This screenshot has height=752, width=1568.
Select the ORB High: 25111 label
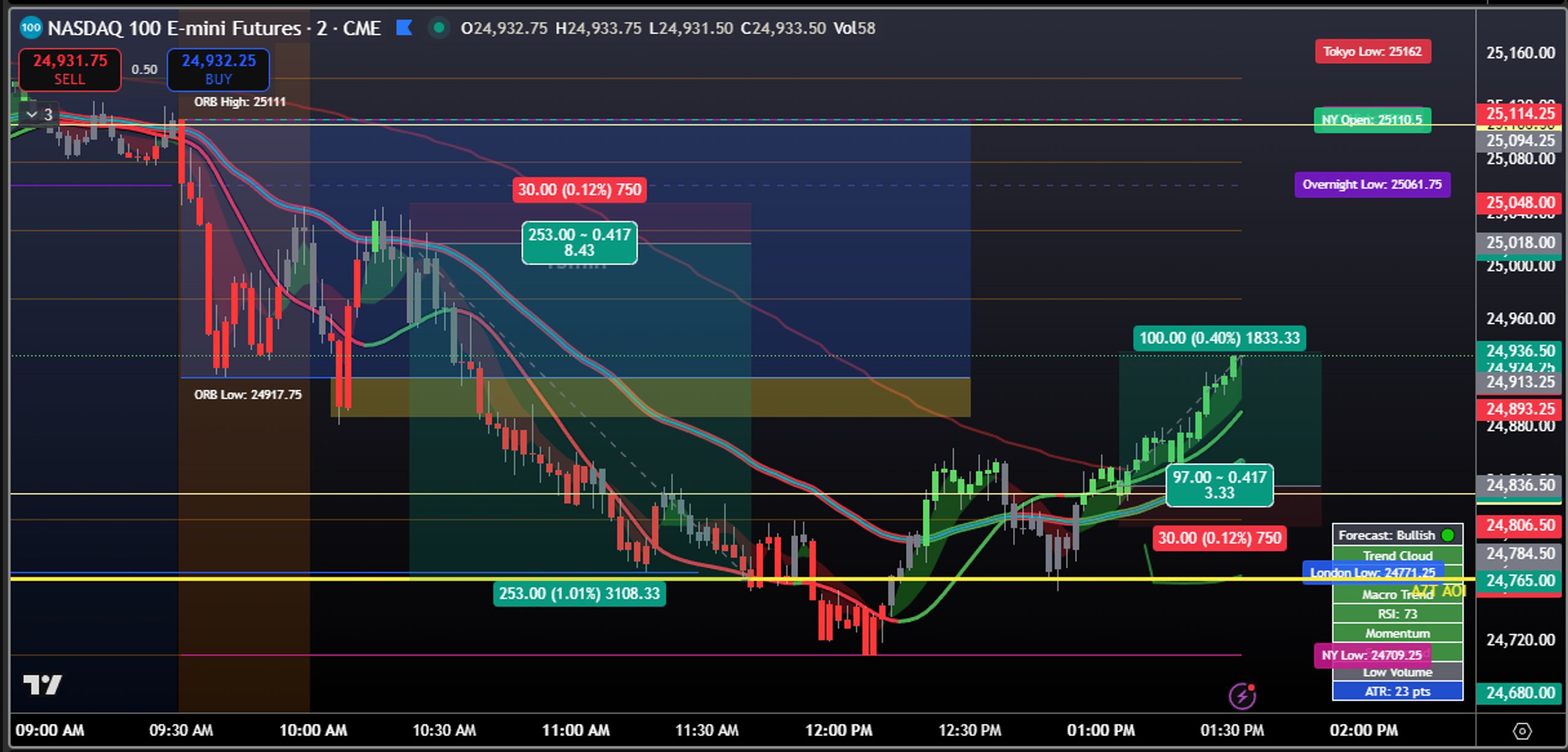click(240, 102)
